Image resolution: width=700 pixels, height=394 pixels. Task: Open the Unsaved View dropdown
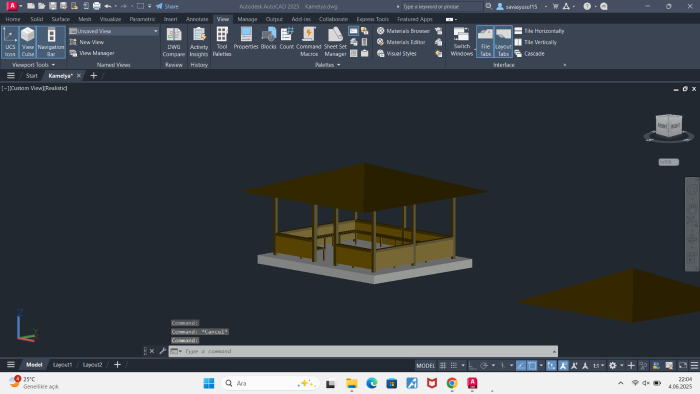pos(114,31)
